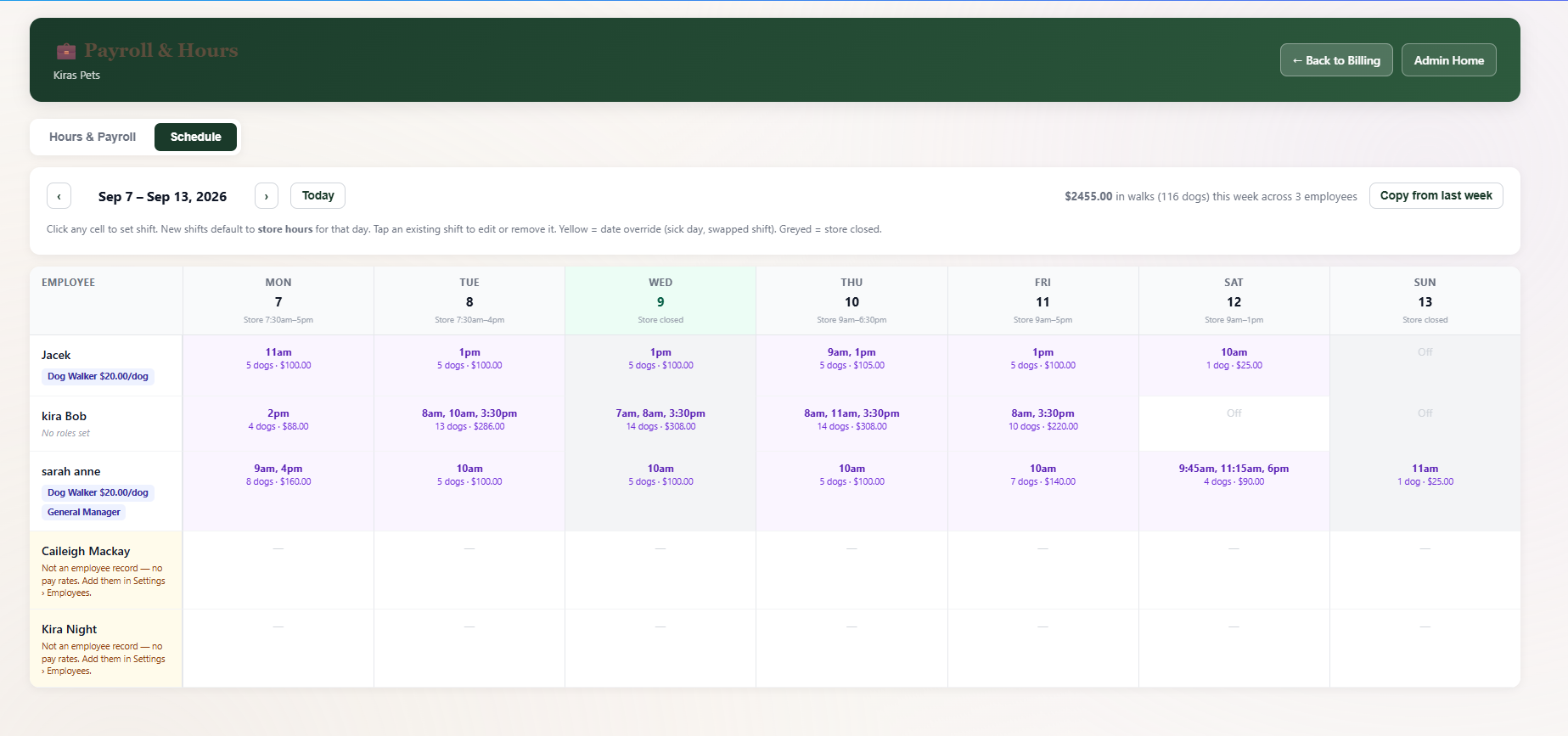1568x736 pixels.
Task: Click the Payroll & Hours page title
Action: 161,50
